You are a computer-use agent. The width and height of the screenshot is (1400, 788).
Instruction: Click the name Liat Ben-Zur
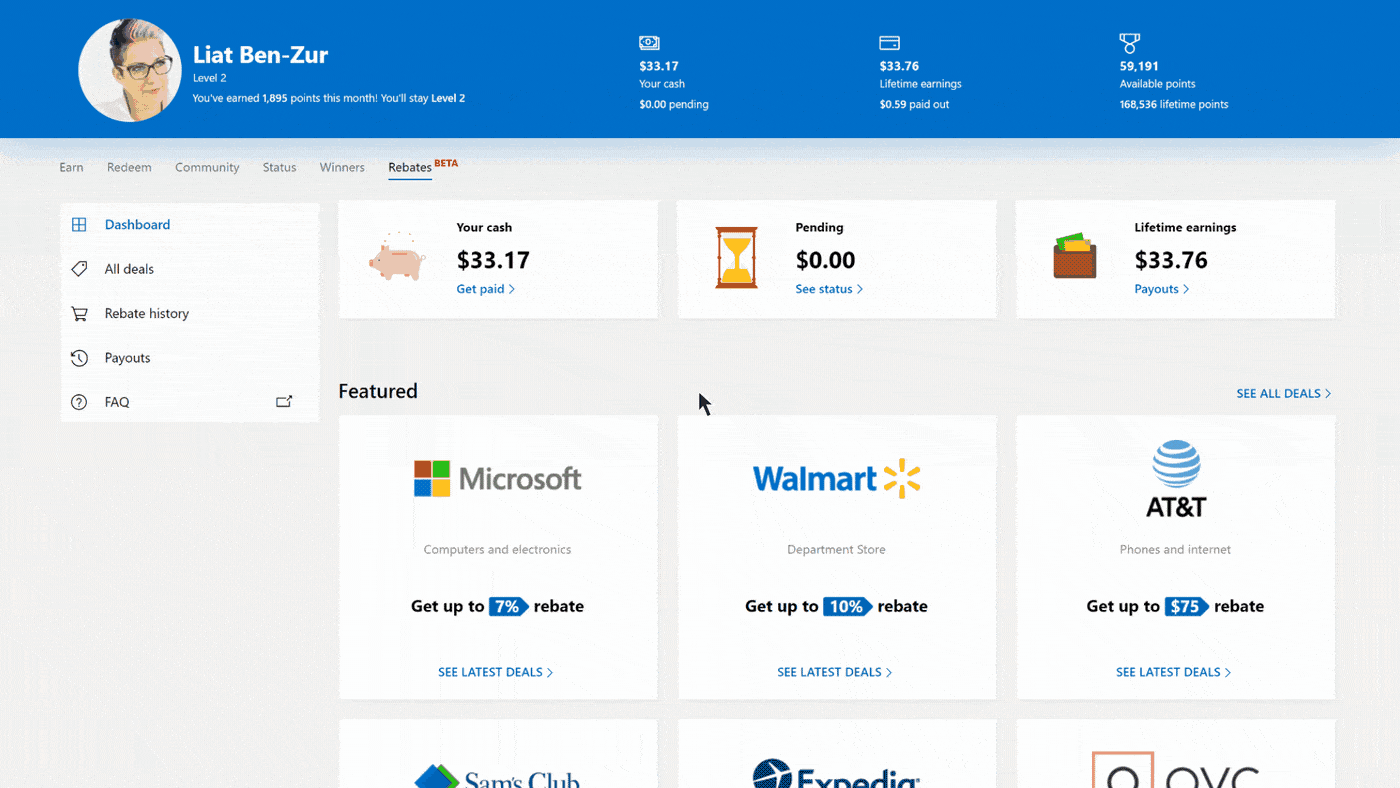pos(260,55)
